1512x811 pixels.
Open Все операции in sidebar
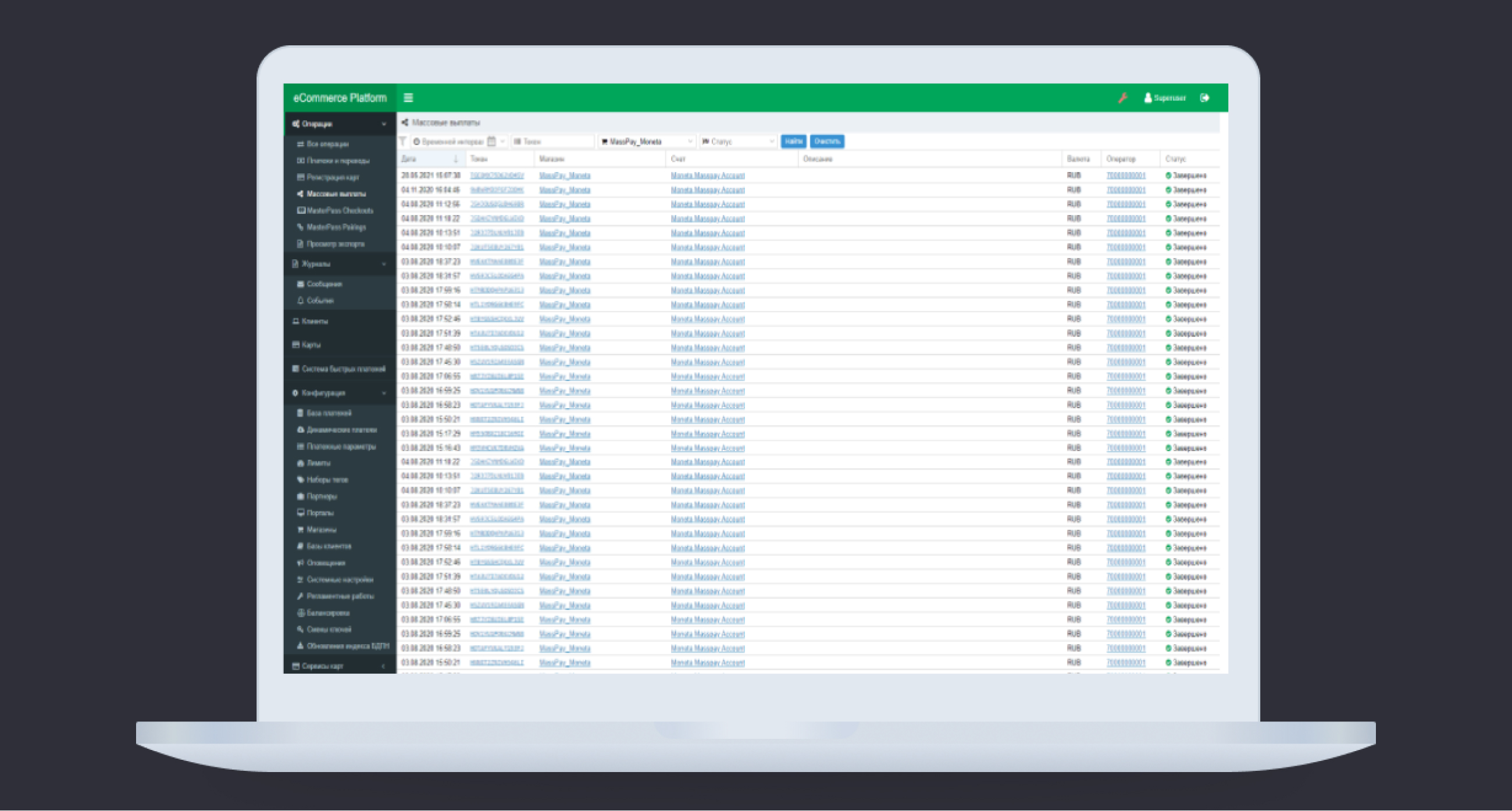coord(327,144)
